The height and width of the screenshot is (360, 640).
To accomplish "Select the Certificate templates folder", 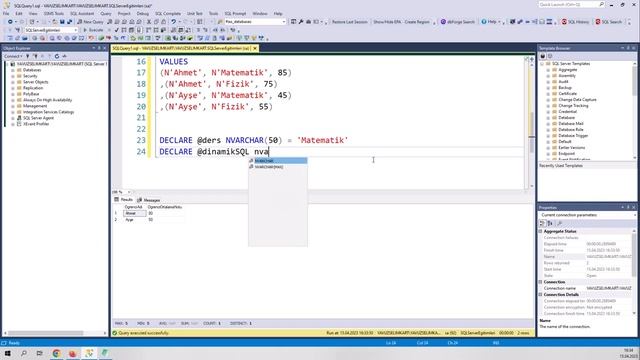I will (567, 94).
